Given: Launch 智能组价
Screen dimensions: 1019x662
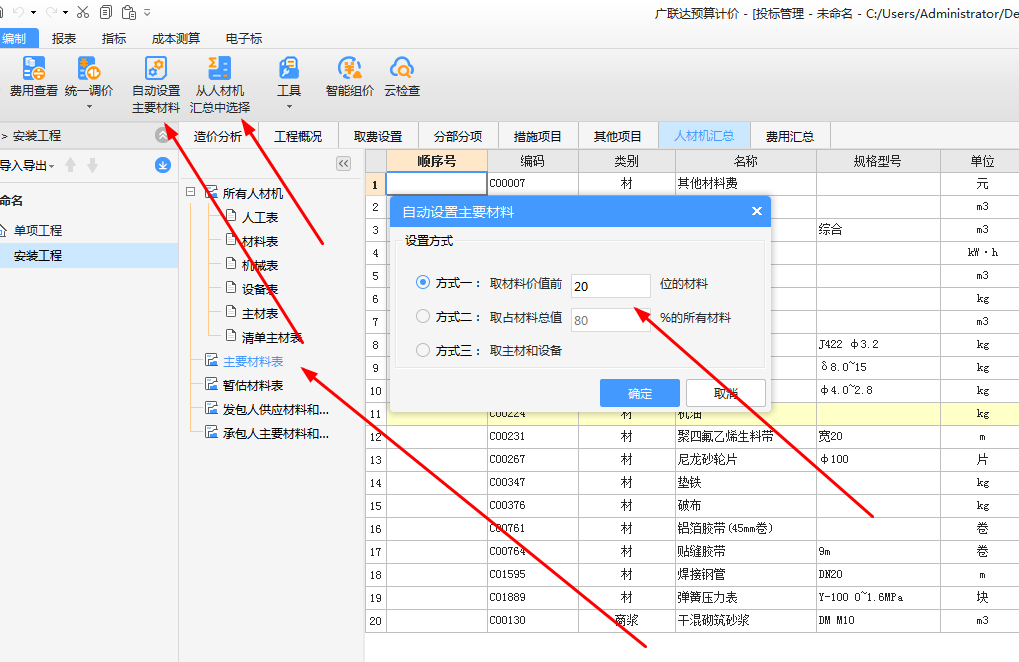Looking at the screenshot, I should 350,77.
